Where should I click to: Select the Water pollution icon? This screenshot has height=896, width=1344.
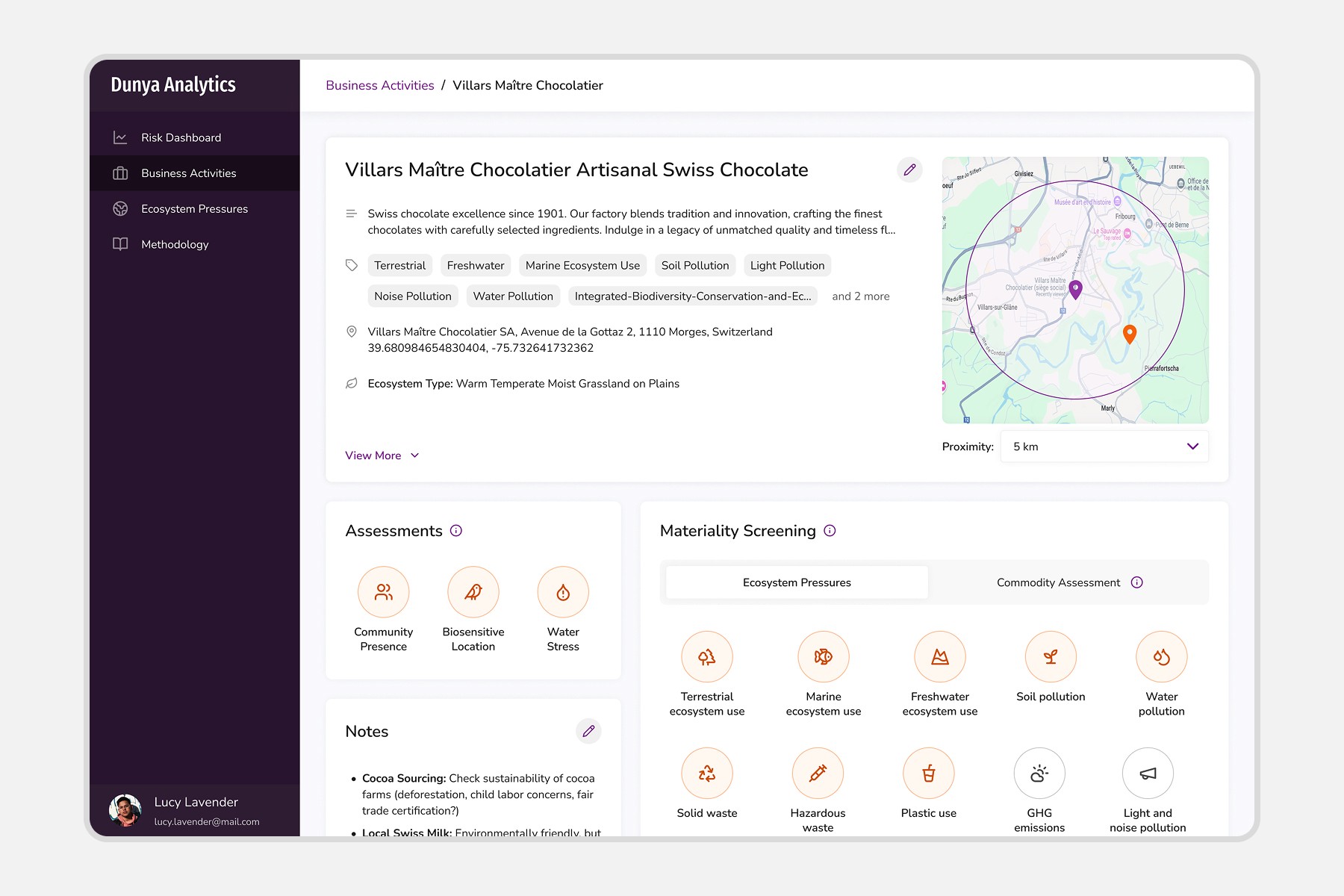coord(1162,657)
